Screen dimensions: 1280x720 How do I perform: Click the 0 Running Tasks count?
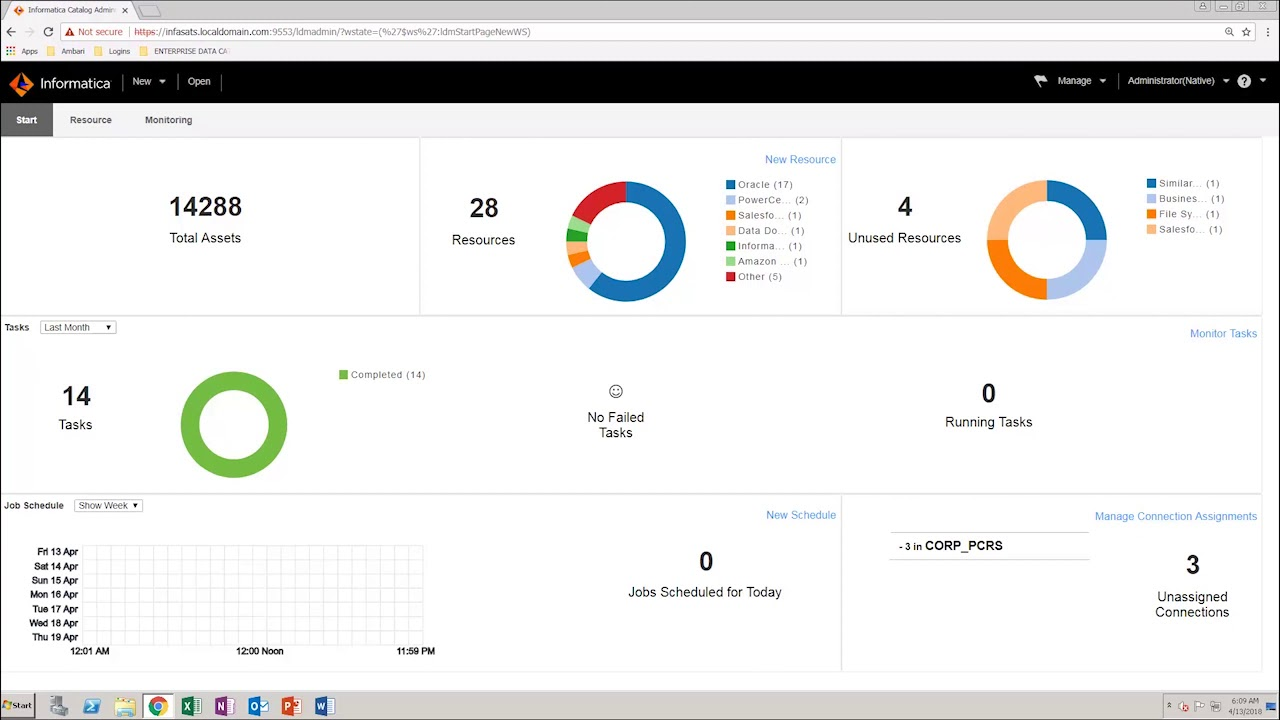click(988, 393)
